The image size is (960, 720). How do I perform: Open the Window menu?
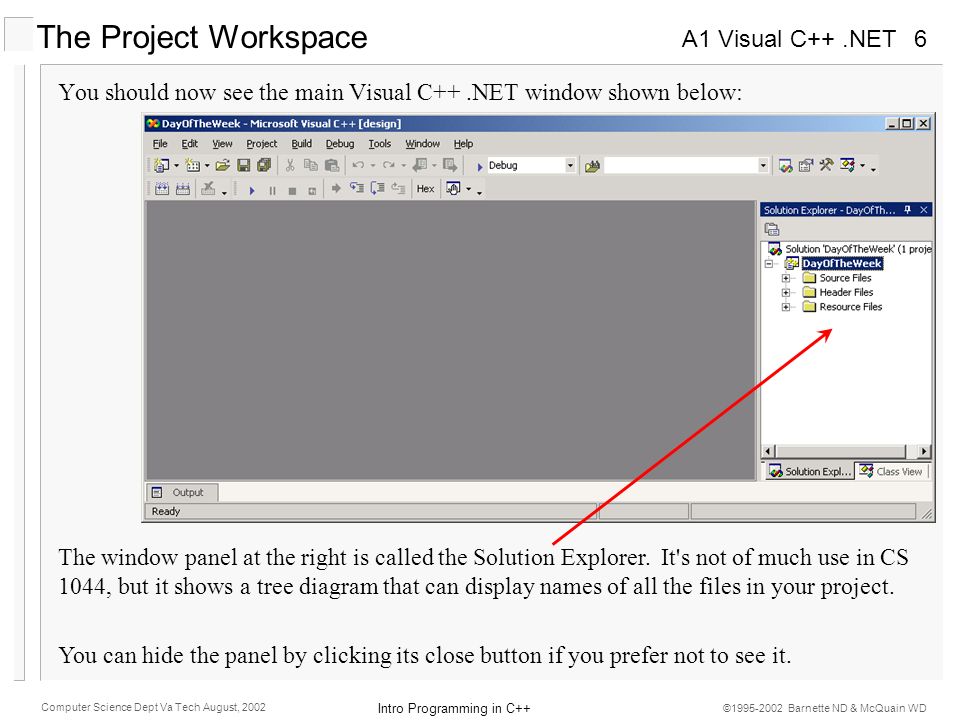(422, 144)
